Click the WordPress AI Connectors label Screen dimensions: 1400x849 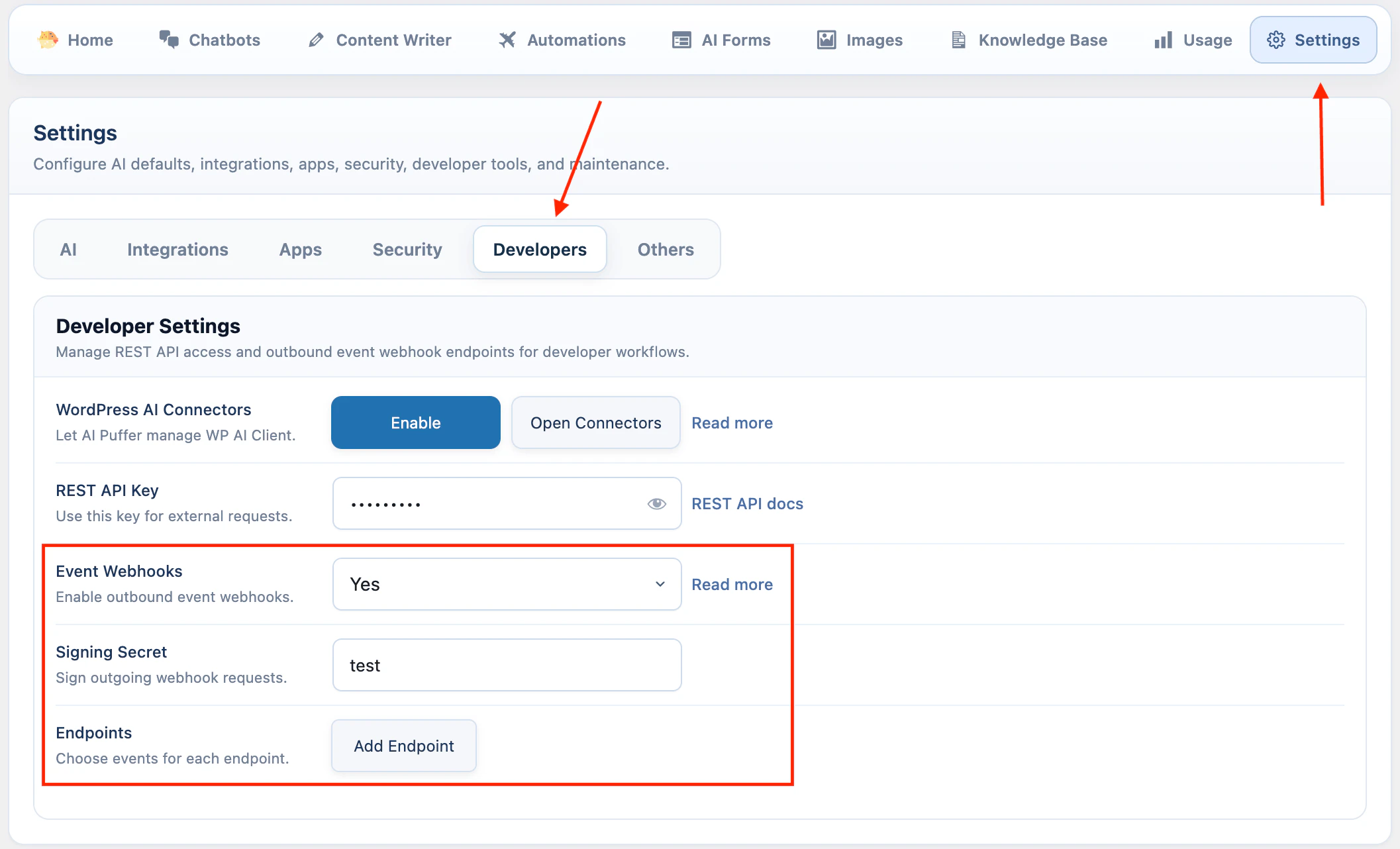(154, 409)
